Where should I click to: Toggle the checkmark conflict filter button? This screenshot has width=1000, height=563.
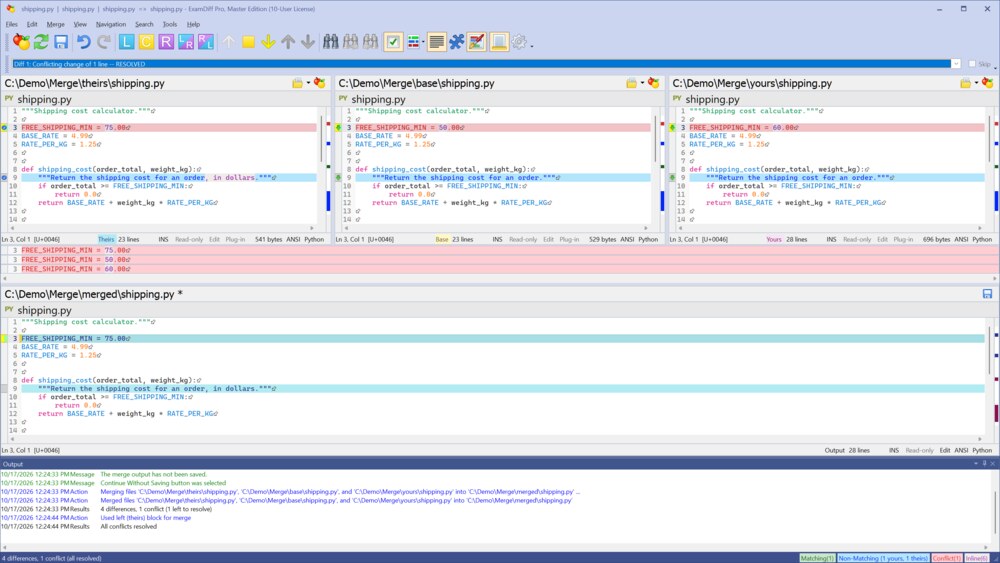pos(393,42)
